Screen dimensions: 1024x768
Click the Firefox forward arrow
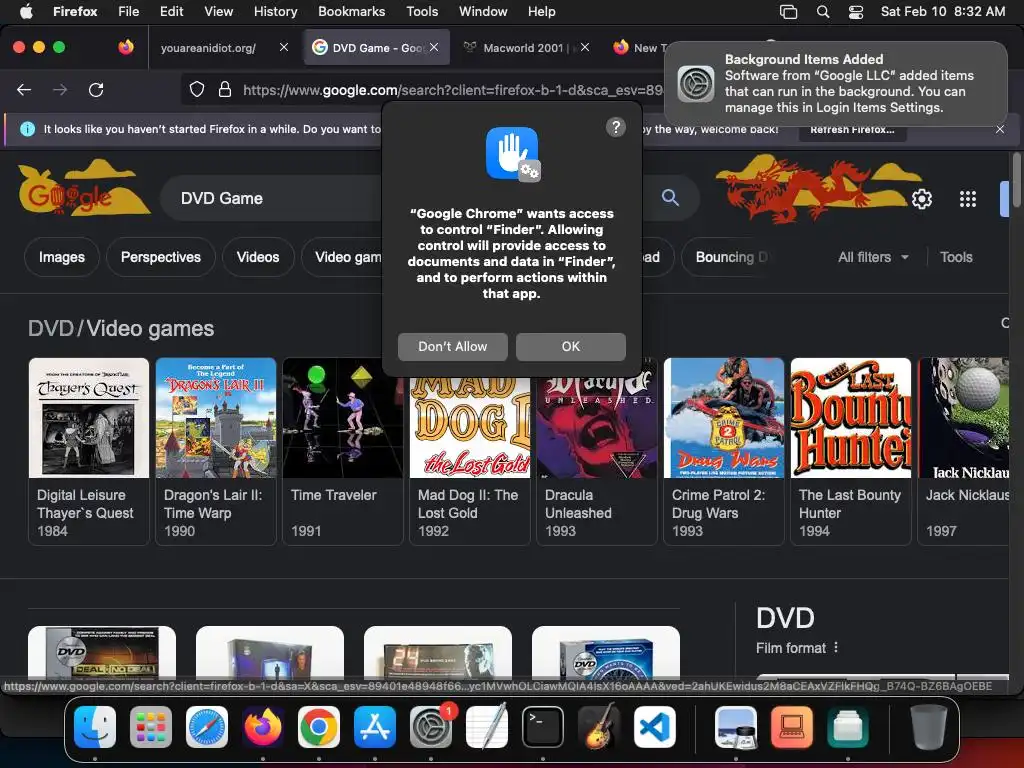point(60,89)
